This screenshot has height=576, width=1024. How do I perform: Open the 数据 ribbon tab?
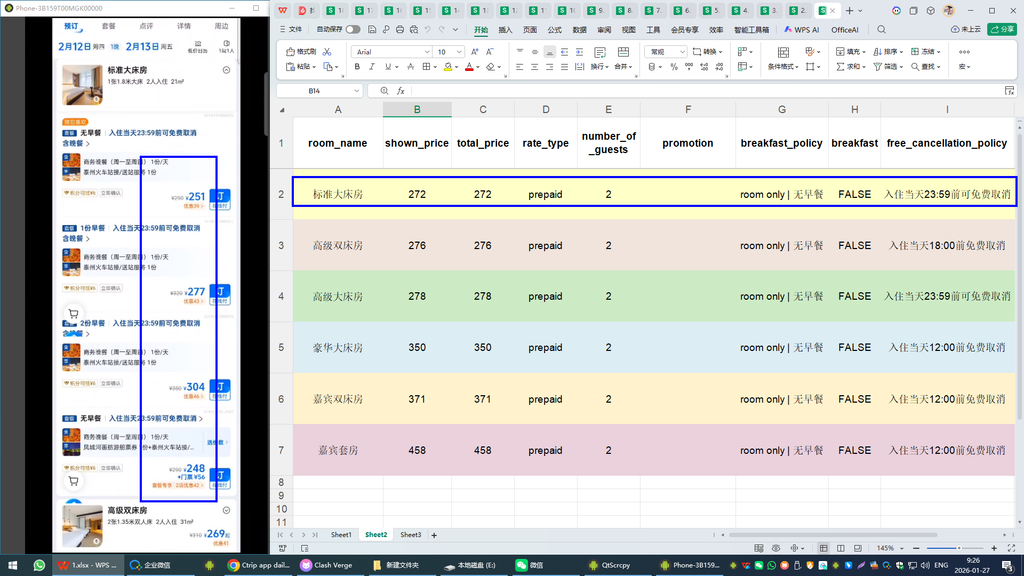click(579, 30)
